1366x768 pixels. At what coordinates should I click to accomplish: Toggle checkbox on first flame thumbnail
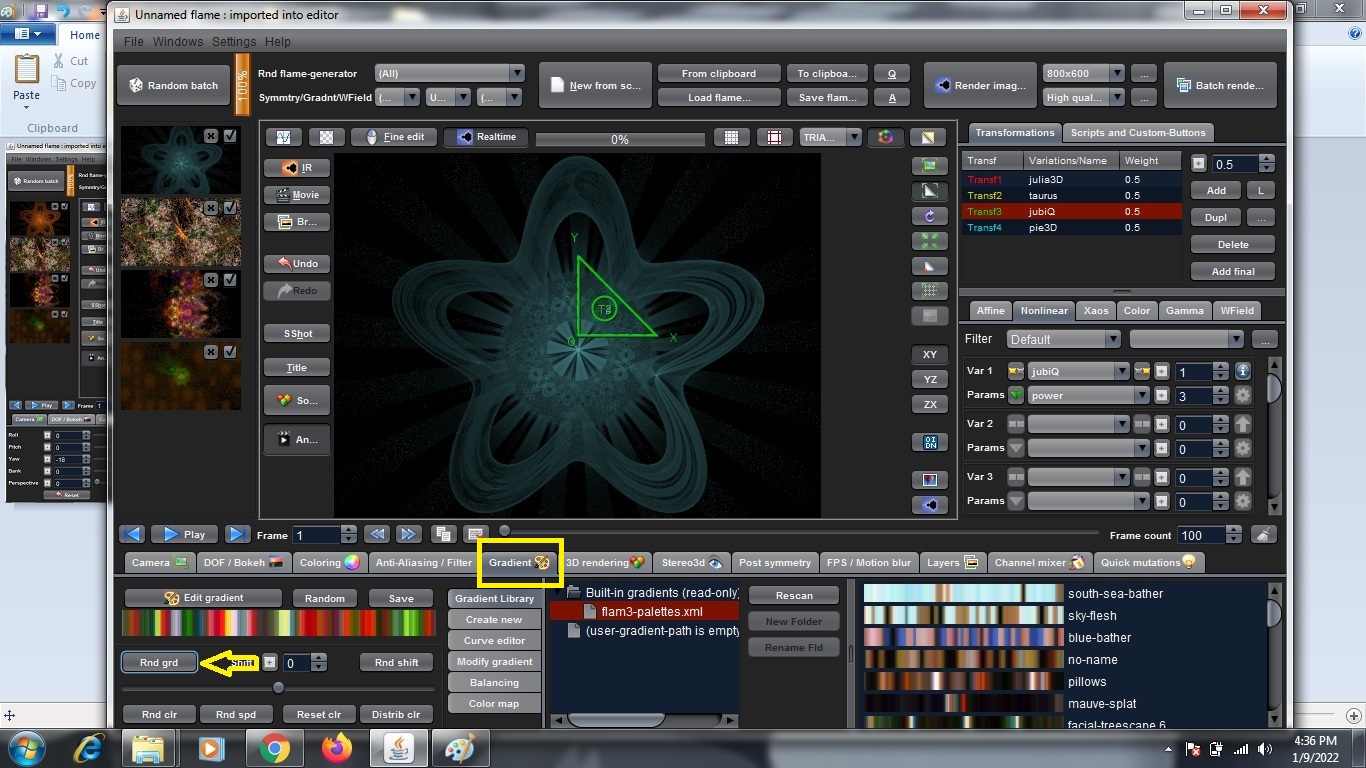coord(230,136)
